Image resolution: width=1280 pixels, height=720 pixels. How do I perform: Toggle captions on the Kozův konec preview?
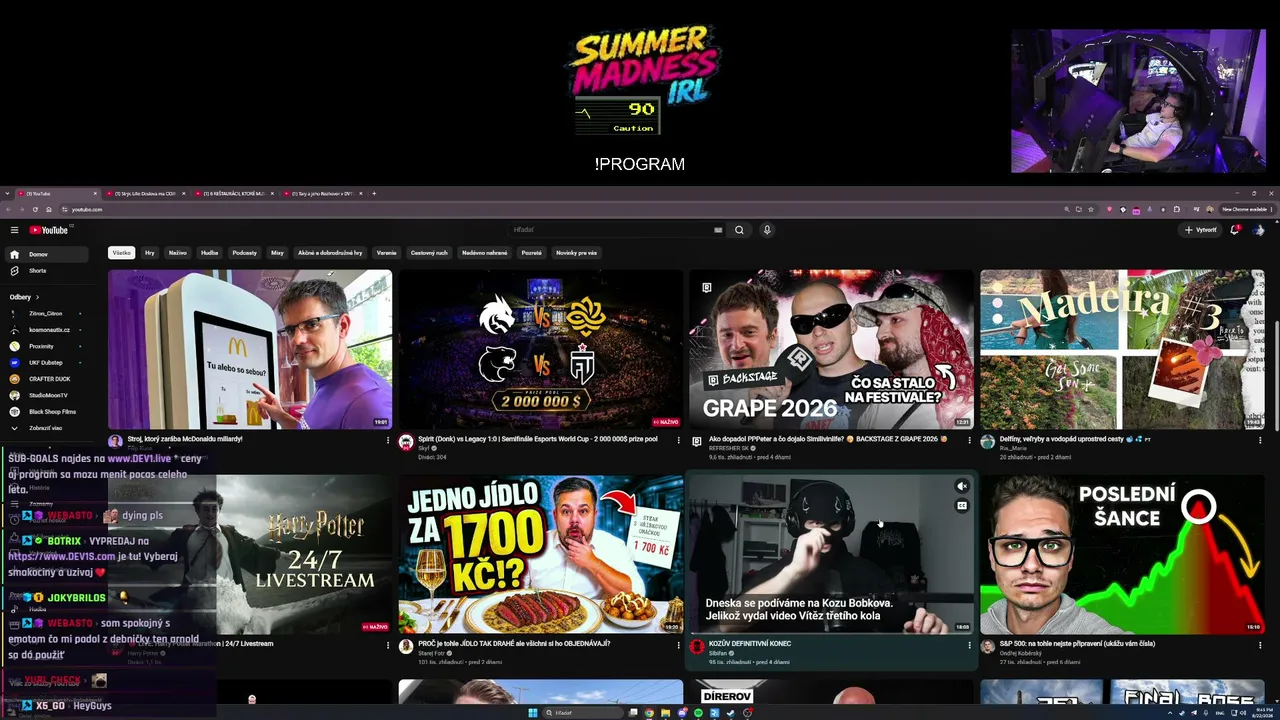[x=962, y=506]
